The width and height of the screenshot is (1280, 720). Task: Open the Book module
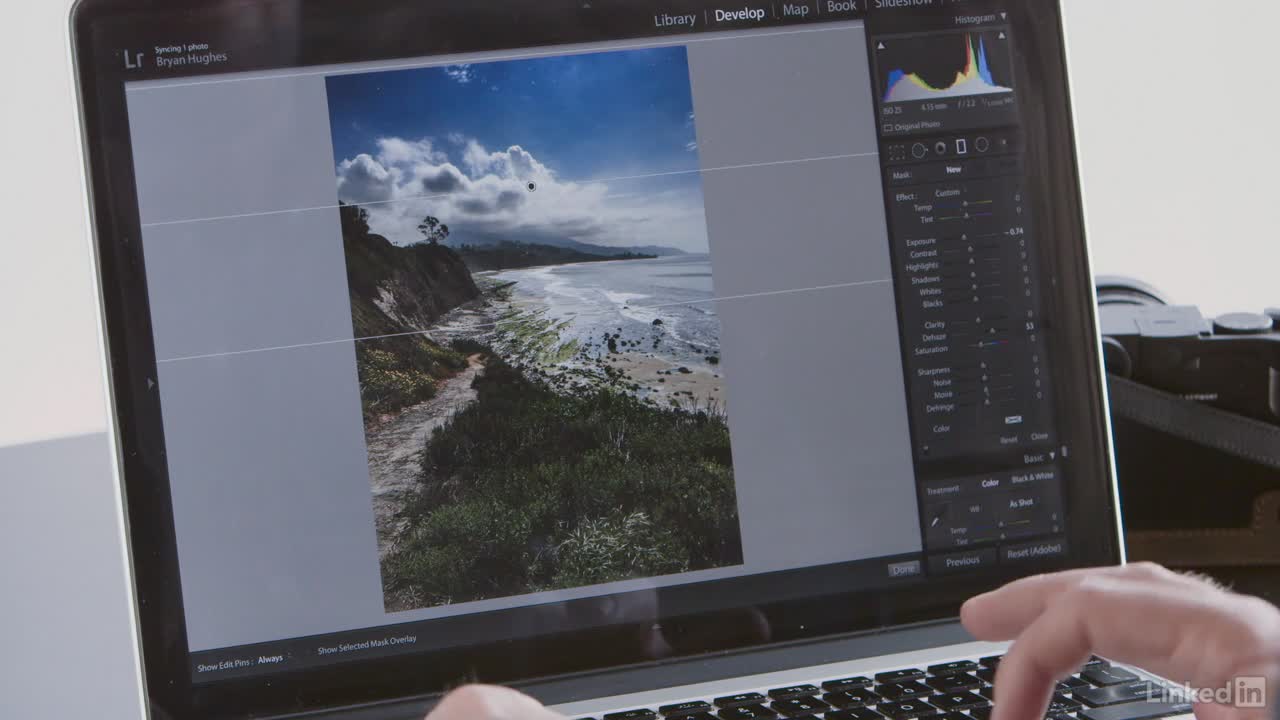click(841, 6)
